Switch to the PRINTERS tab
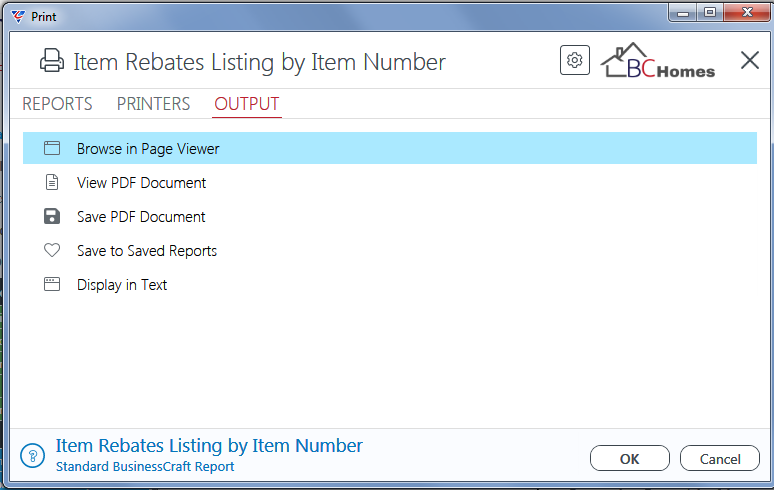This screenshot has height=490, width=774. 154,104
